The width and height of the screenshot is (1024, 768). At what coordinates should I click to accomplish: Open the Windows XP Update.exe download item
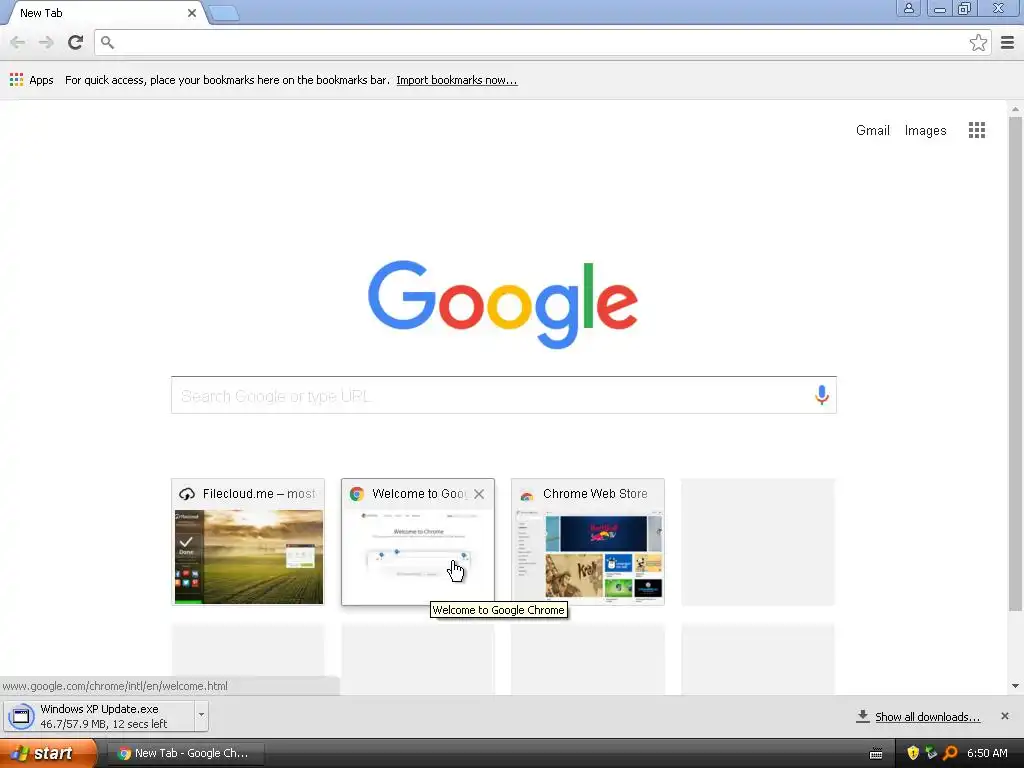pos(99,716)
